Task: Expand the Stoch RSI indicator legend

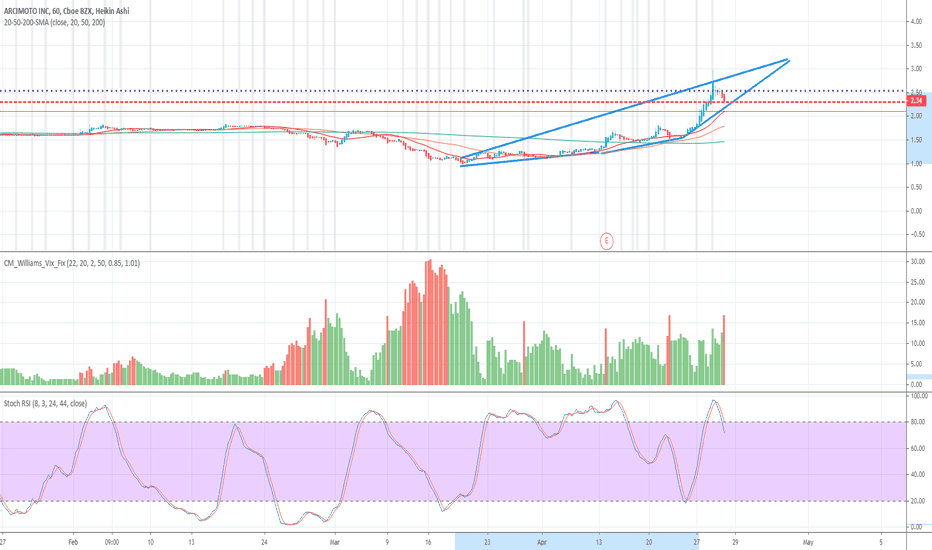Action: click(45, 403)
